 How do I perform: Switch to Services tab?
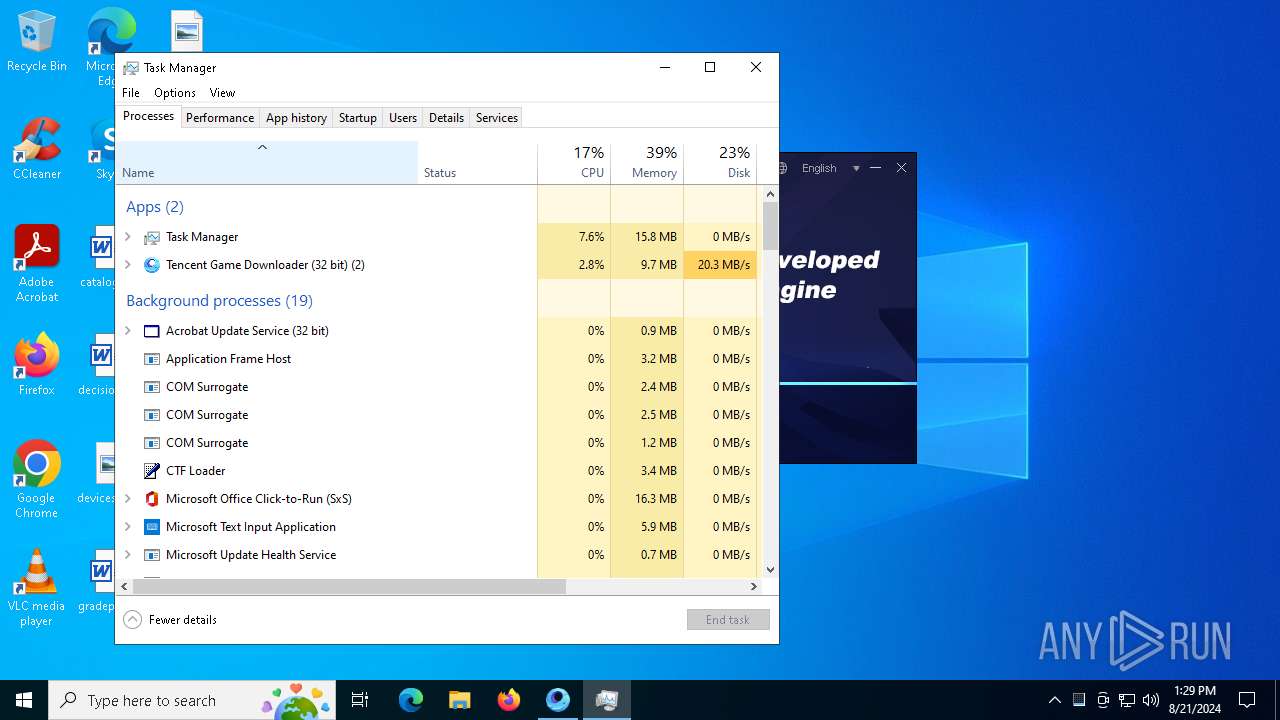(497, 118)
